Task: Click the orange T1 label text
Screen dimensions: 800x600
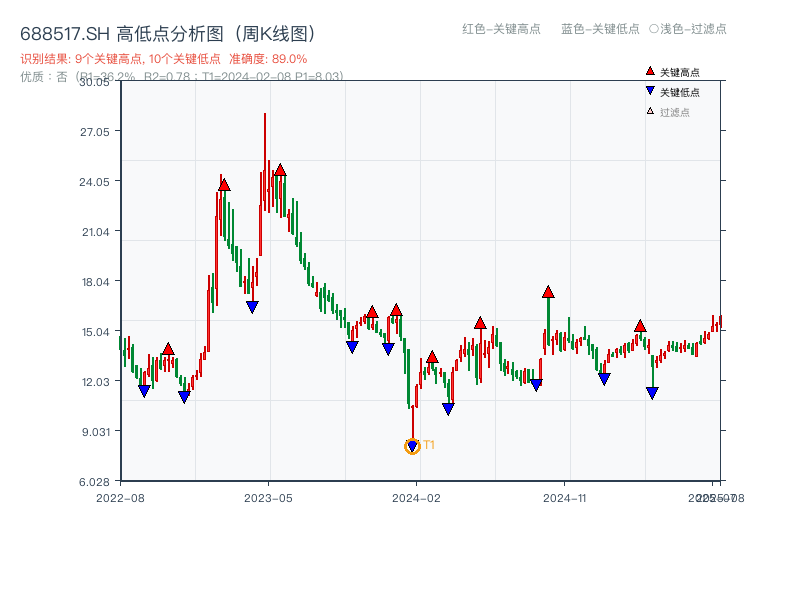Action: point(429,445)
